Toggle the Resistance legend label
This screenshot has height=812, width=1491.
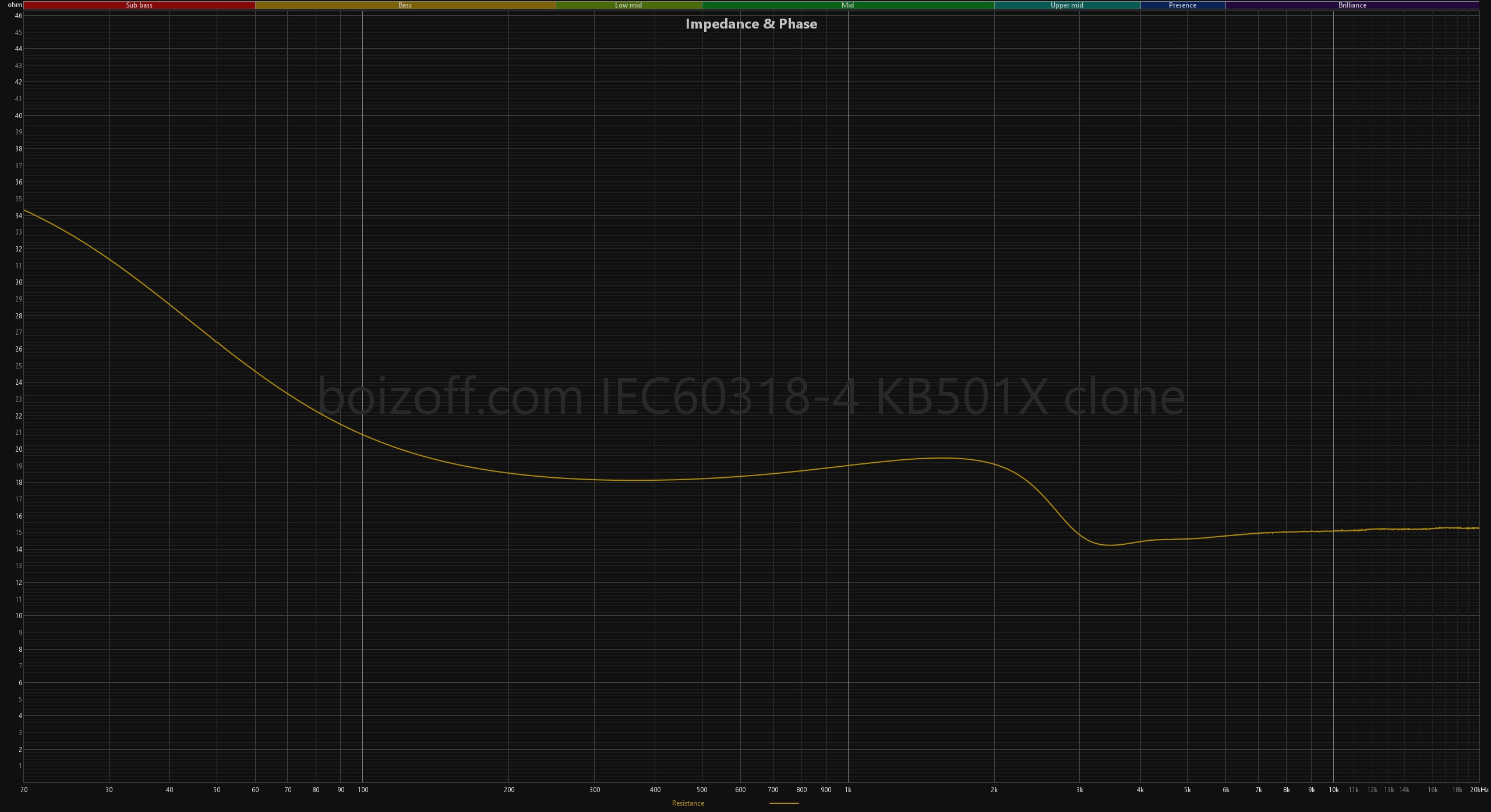click(688, 803)
